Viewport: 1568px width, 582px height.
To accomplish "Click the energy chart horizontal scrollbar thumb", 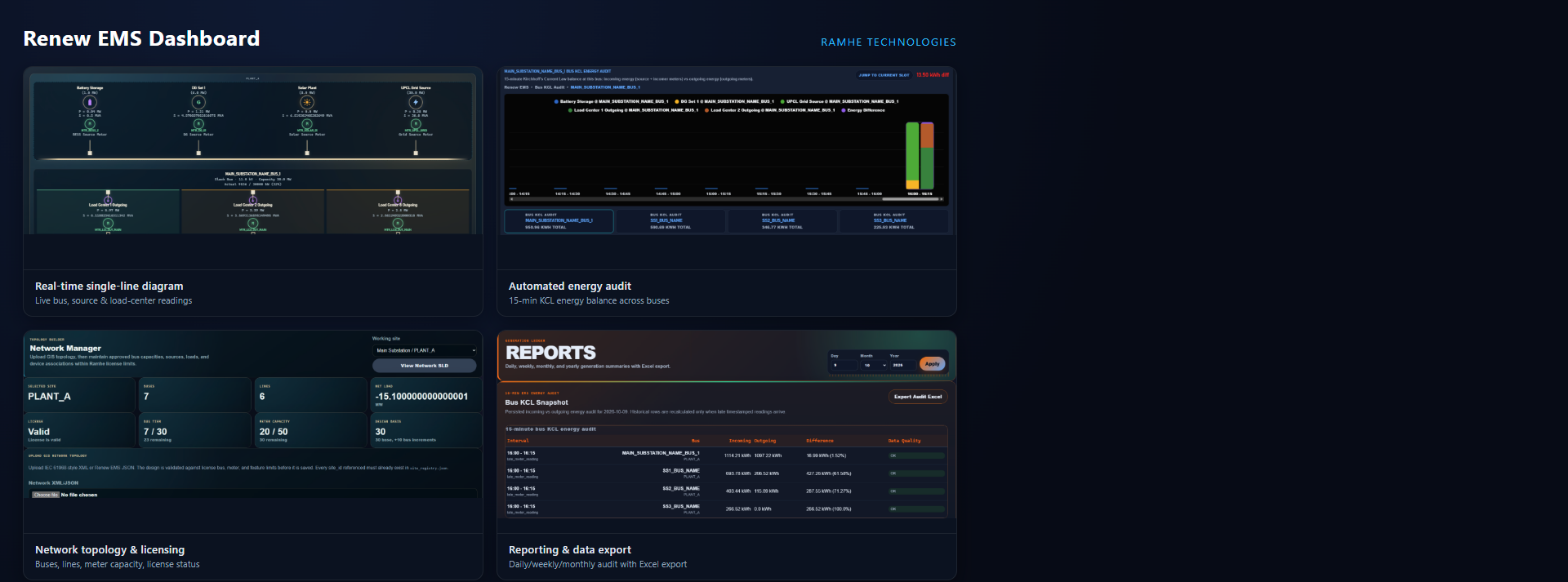I will click(x=909, y=199).
